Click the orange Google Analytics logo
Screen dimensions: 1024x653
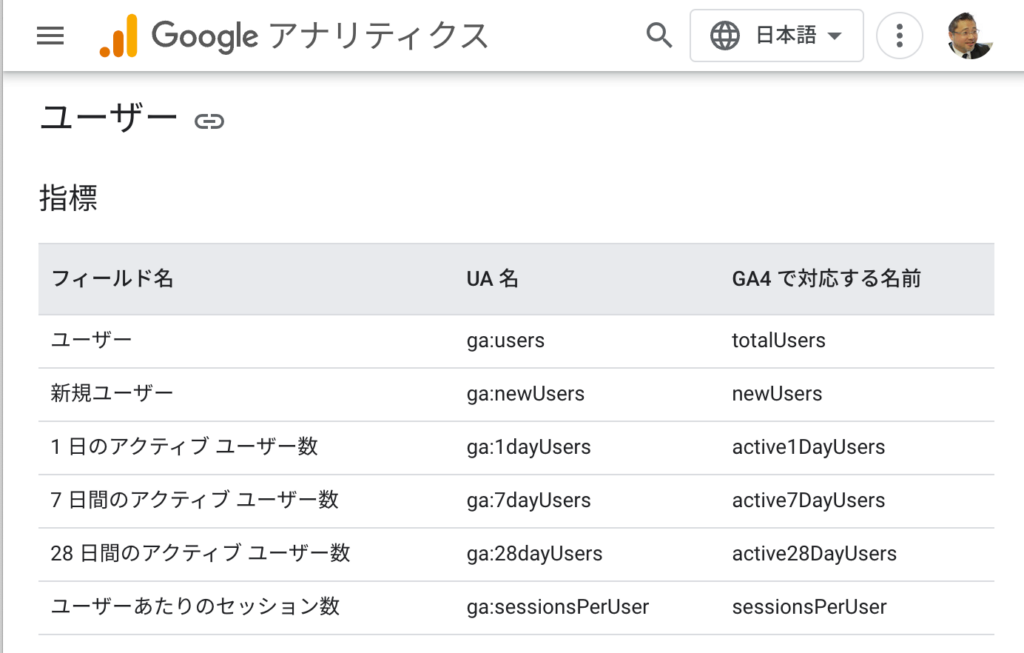[118, 37]
